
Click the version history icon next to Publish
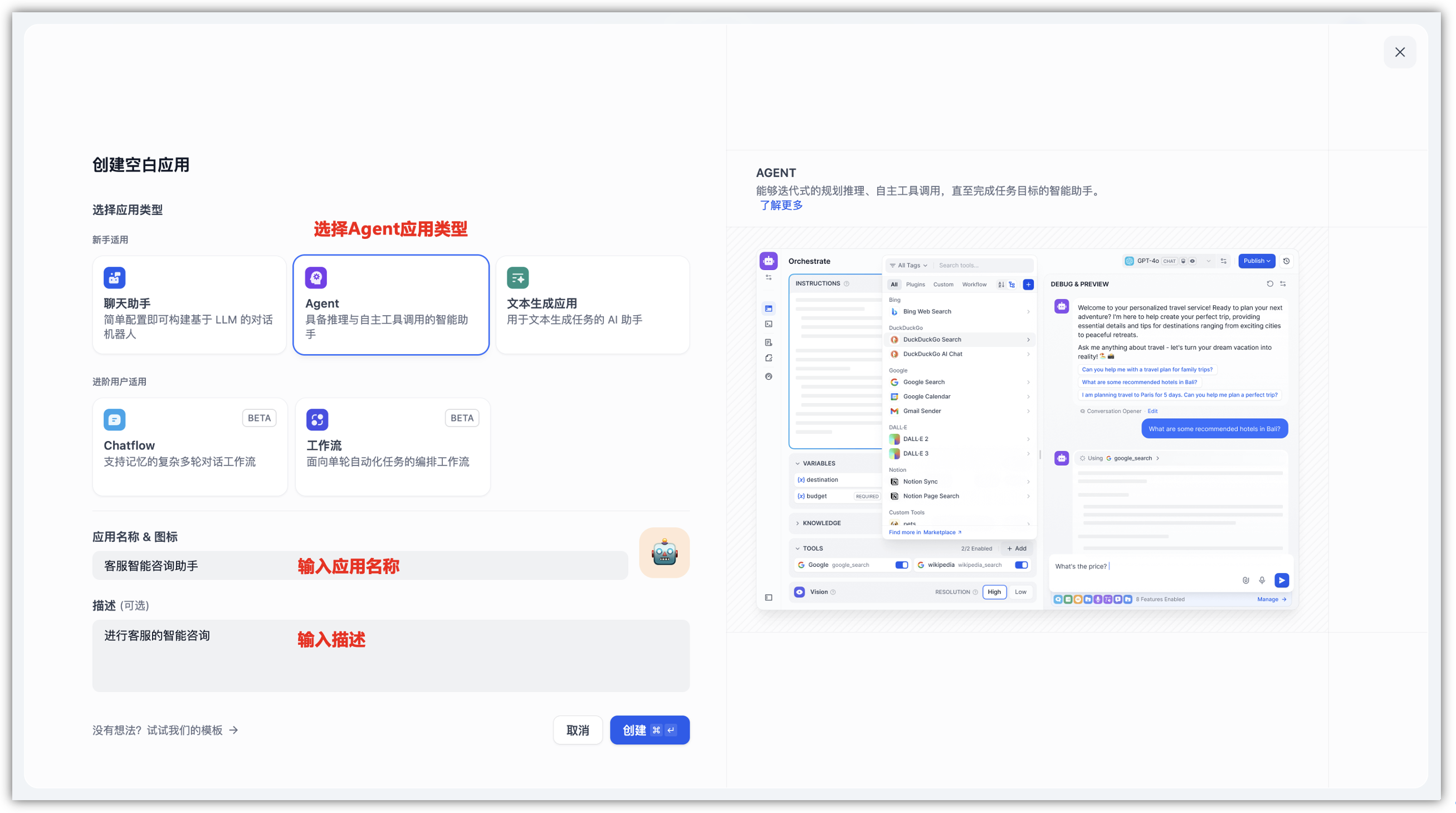tap(1287, 261)
